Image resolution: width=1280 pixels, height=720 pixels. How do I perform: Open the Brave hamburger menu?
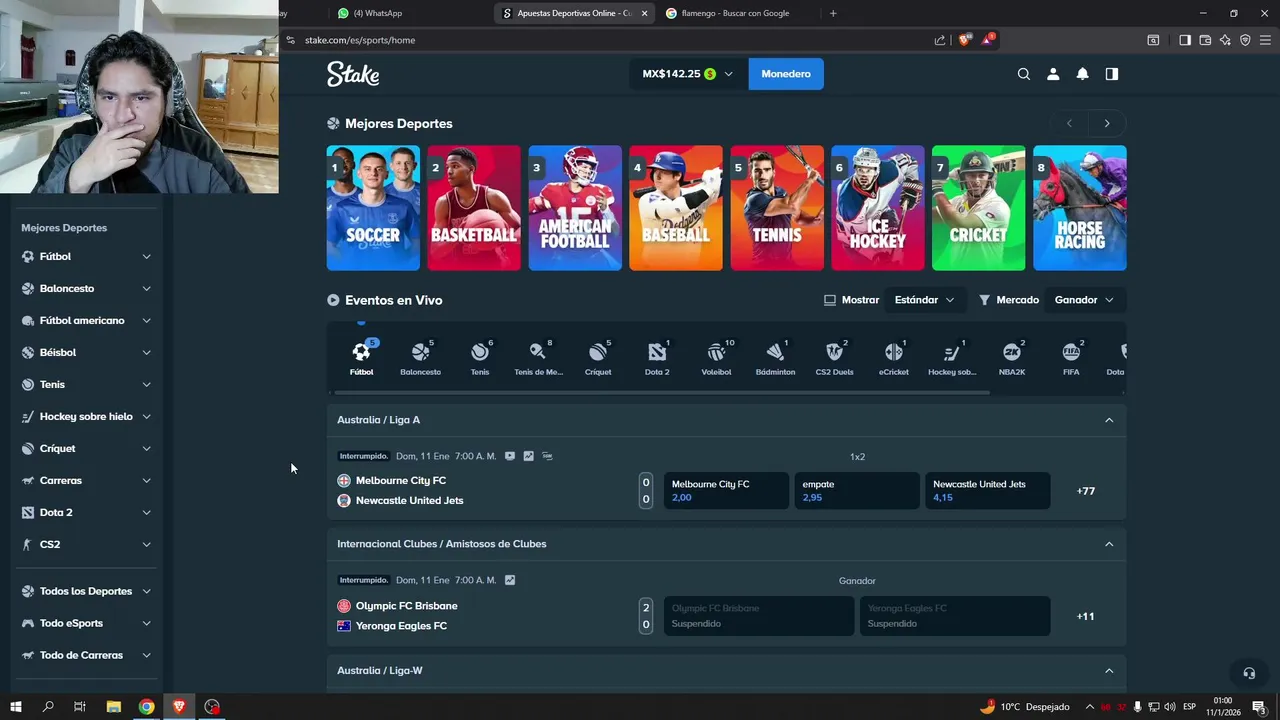coord(1265,40)
